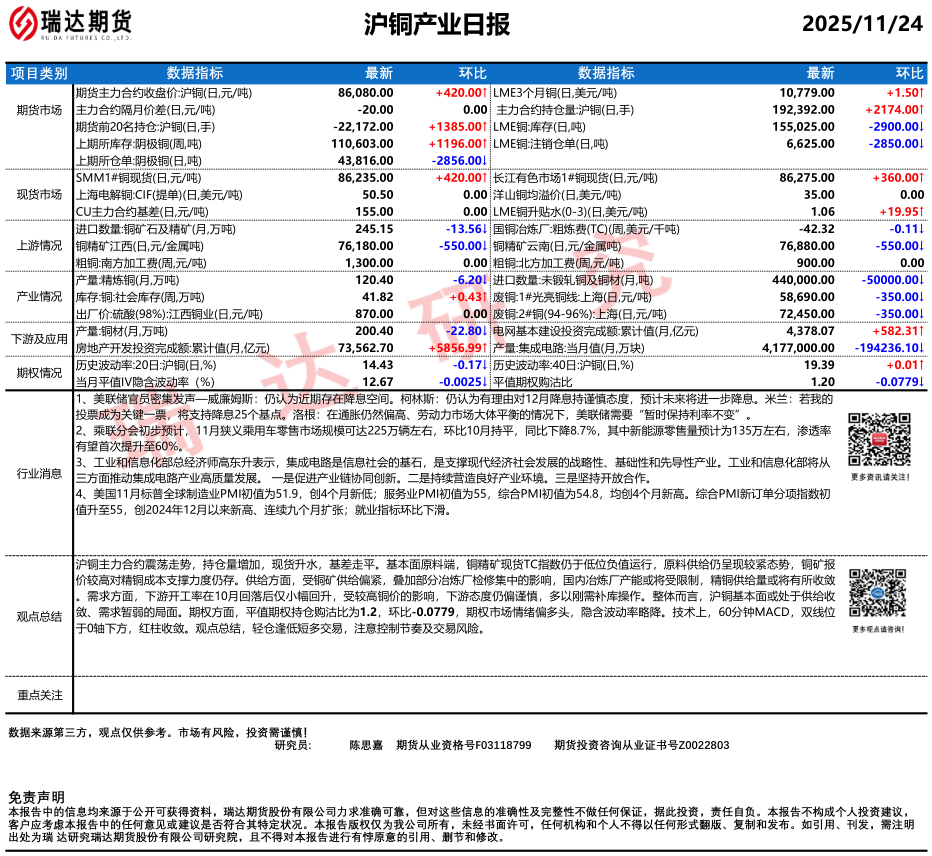Click the 行业消息 section label

pyautogui.click(x=39, y=474)
